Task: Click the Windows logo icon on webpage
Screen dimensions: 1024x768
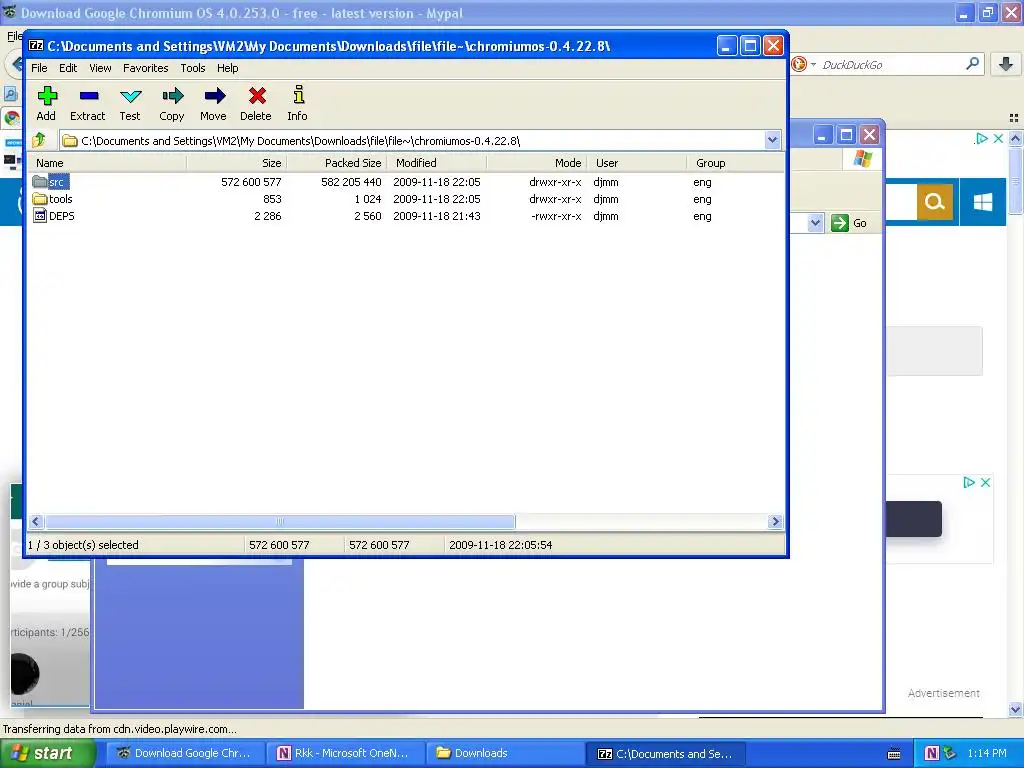Action: 983,202
